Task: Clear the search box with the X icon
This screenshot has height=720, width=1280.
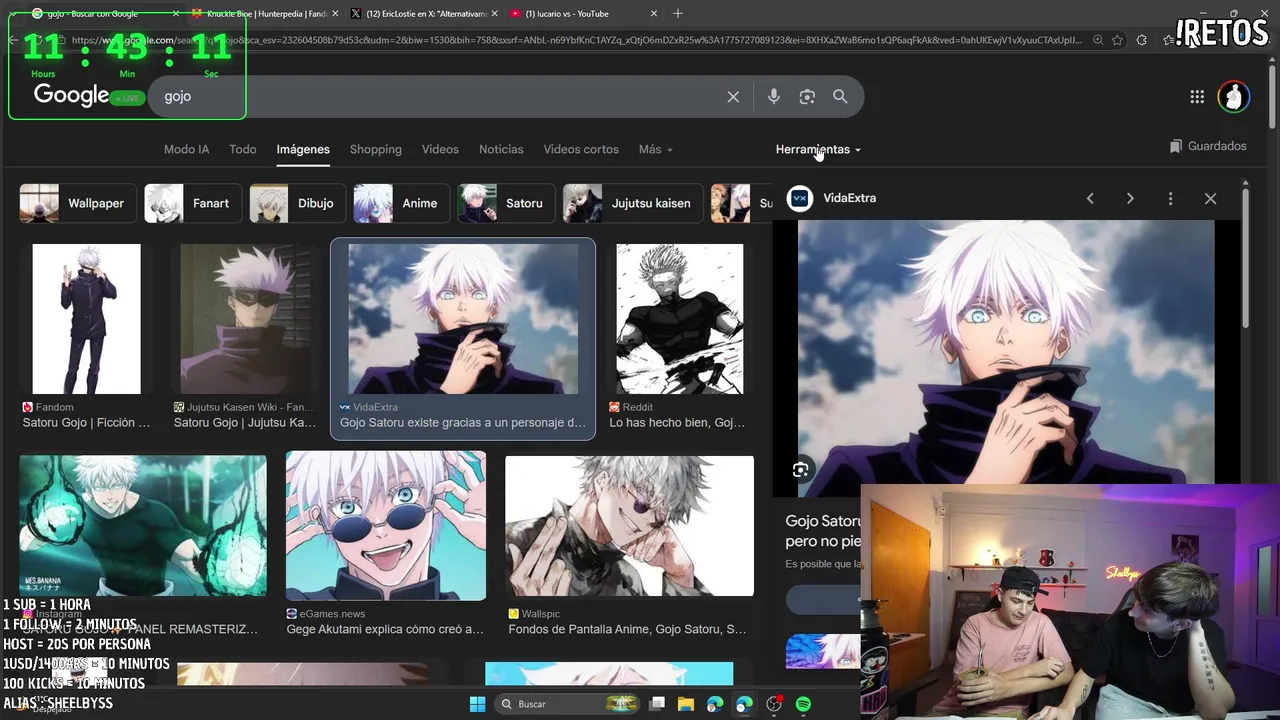Action: tap(733, 97)
